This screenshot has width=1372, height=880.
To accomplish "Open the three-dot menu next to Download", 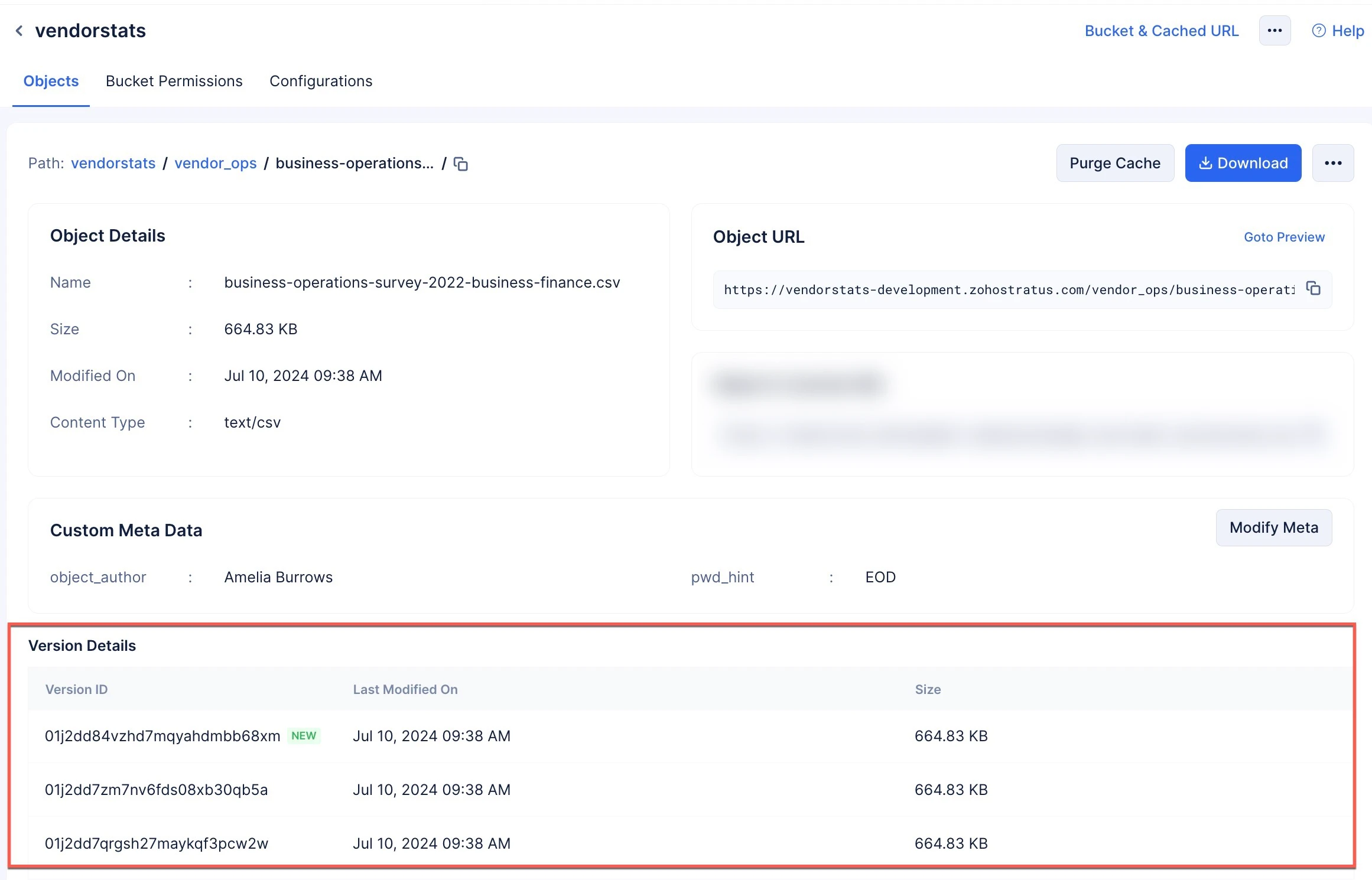I will tap(1333, 163).
